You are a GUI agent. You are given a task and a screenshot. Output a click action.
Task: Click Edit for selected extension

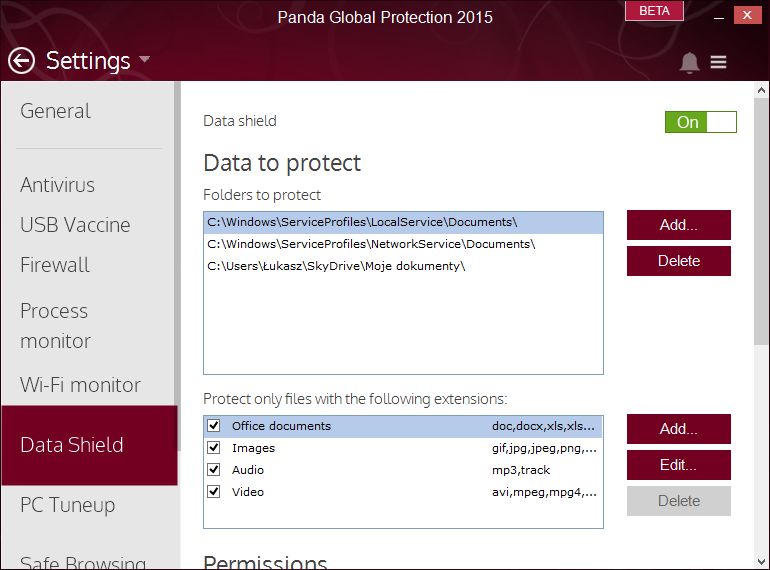(679, 465)
